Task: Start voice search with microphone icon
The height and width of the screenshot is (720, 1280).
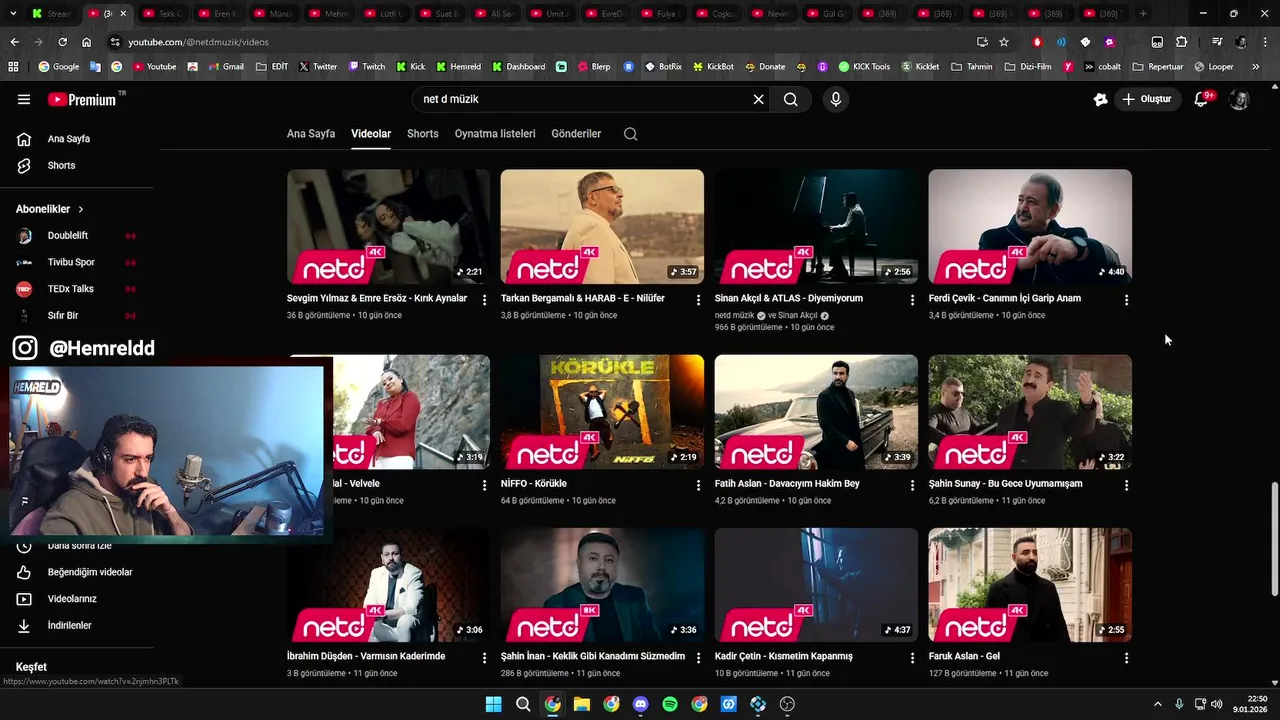Action: (x=836, y=99)
